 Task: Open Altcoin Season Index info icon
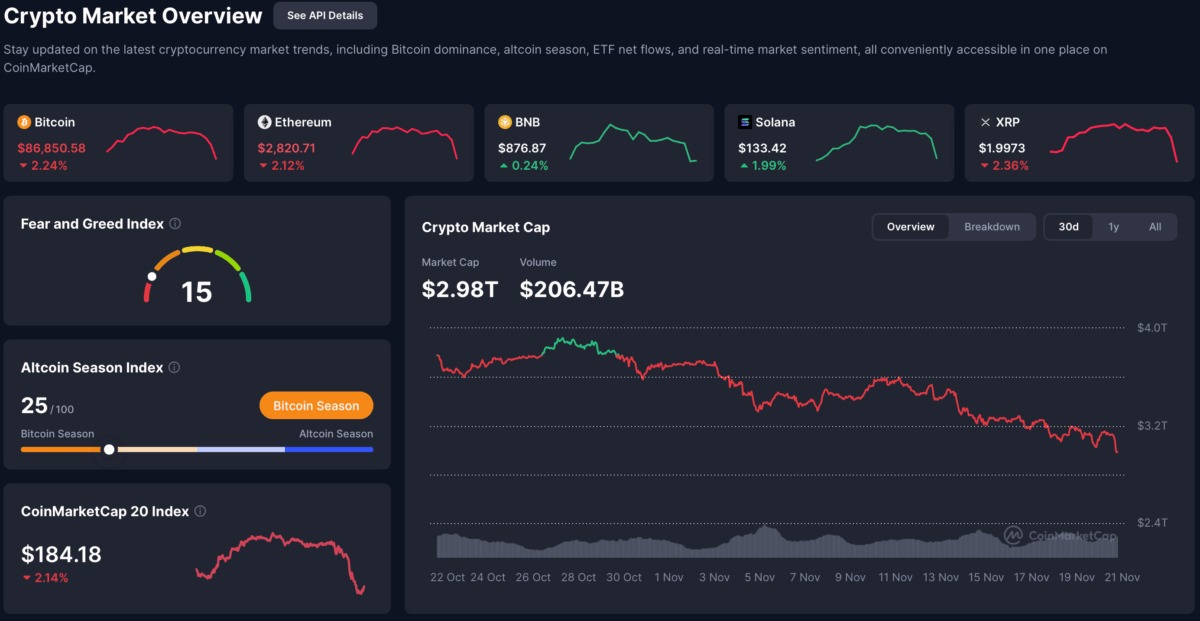tap(174, 368)
